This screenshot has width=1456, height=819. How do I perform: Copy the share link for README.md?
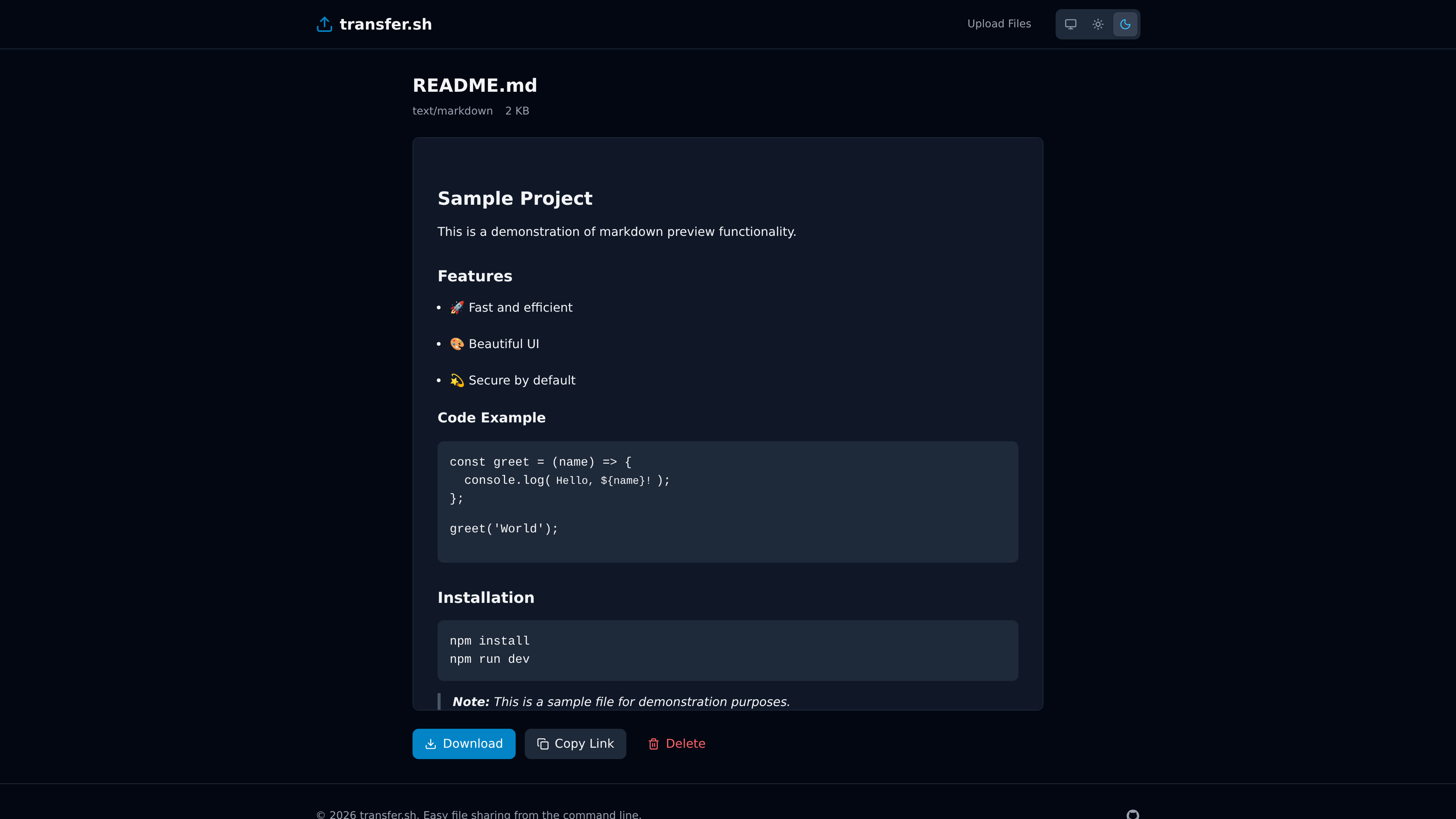tap(575, 744)
